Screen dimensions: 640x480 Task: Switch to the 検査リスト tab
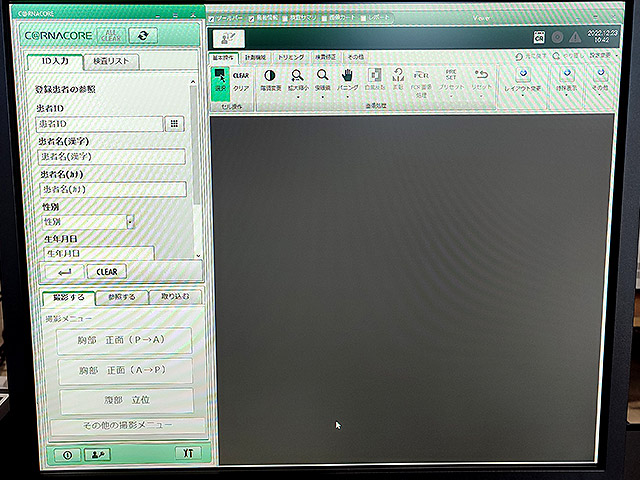[111, 61]
